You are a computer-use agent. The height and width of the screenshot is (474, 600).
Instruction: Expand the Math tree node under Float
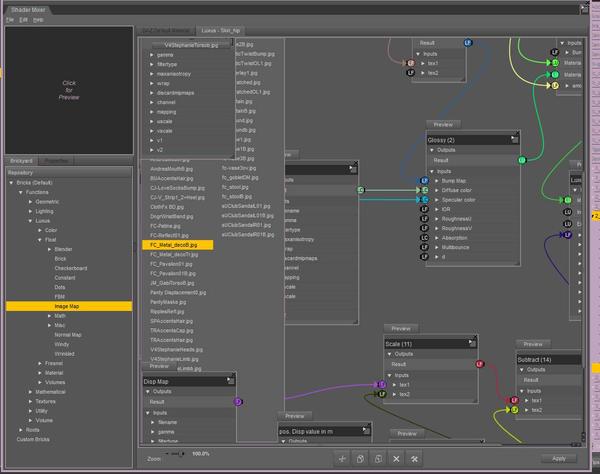tap(49, 316)
